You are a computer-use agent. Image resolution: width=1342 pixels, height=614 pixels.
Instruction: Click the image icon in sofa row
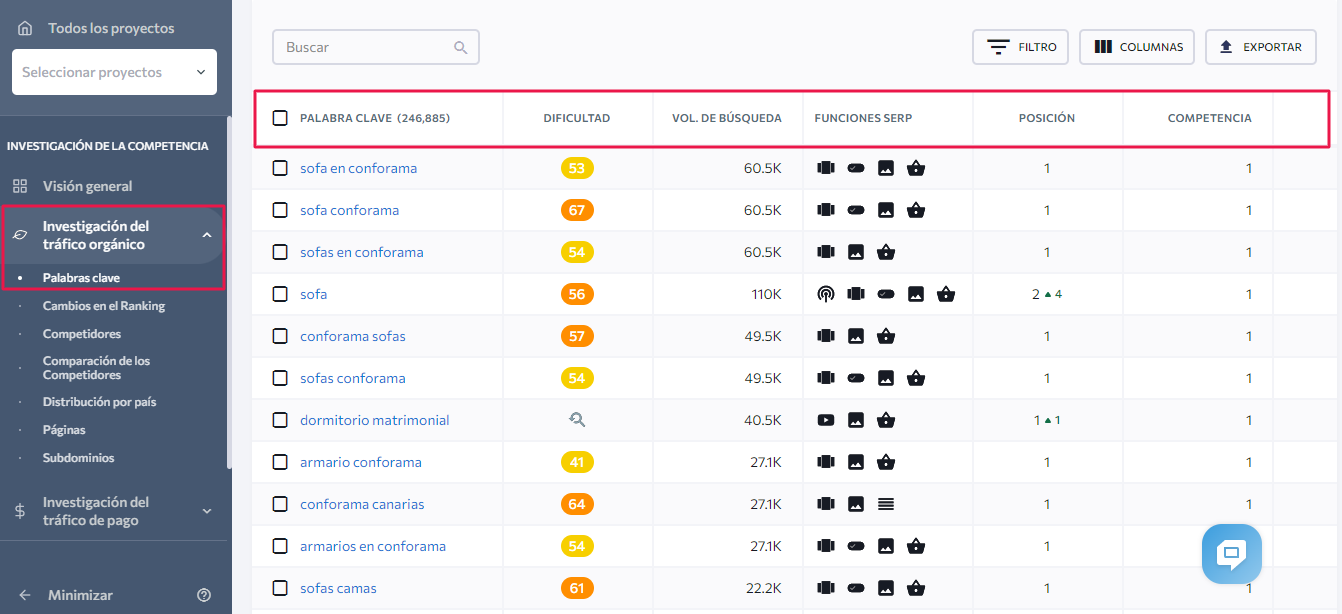pyautogui.click(x=915, y=294)
